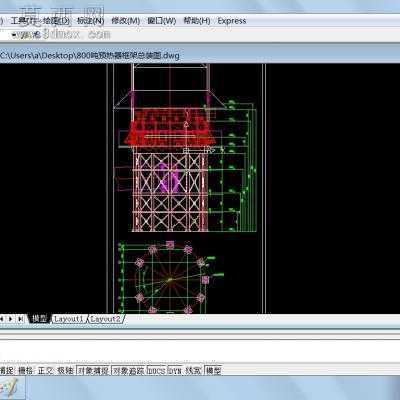Click inside the command line area

200,350
